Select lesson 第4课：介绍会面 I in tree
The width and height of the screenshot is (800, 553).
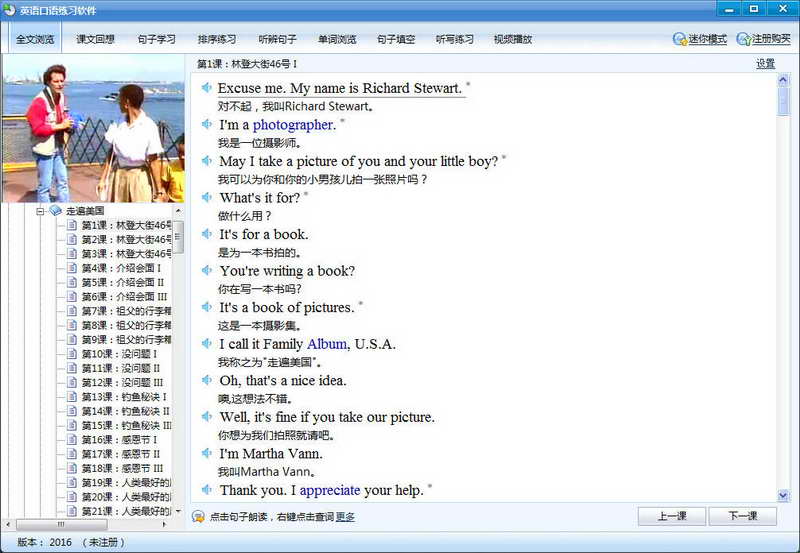[121, 268]
